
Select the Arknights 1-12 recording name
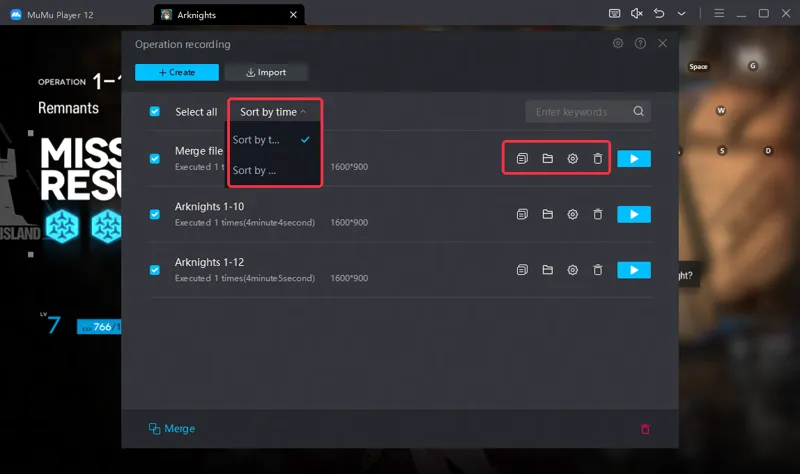click(x=209, y=262)
